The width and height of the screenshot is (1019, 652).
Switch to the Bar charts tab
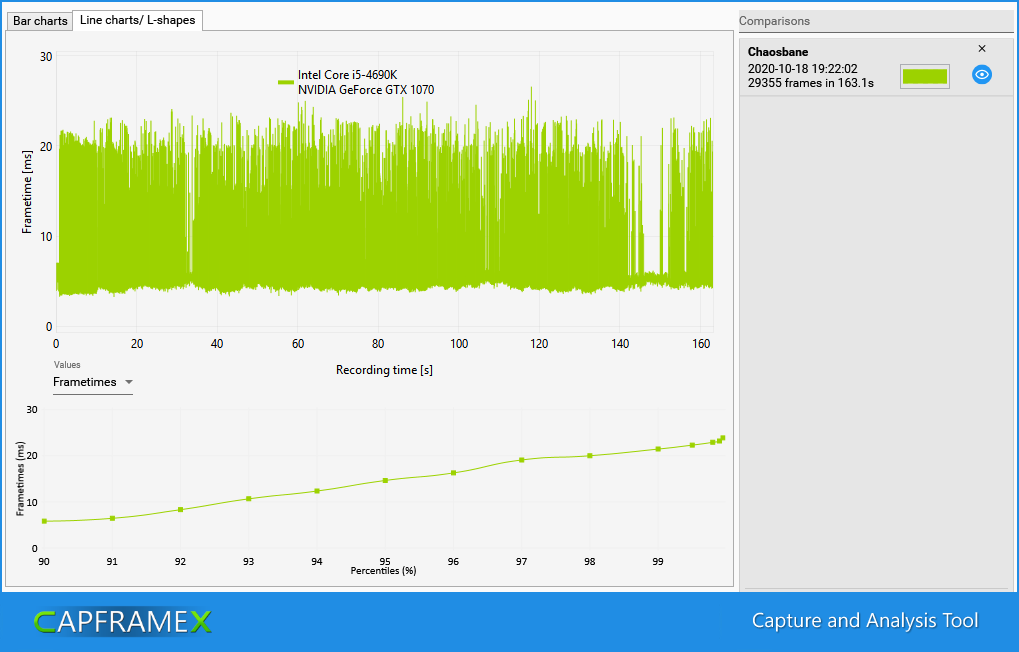pyautogui.click(x=40, y=21)
